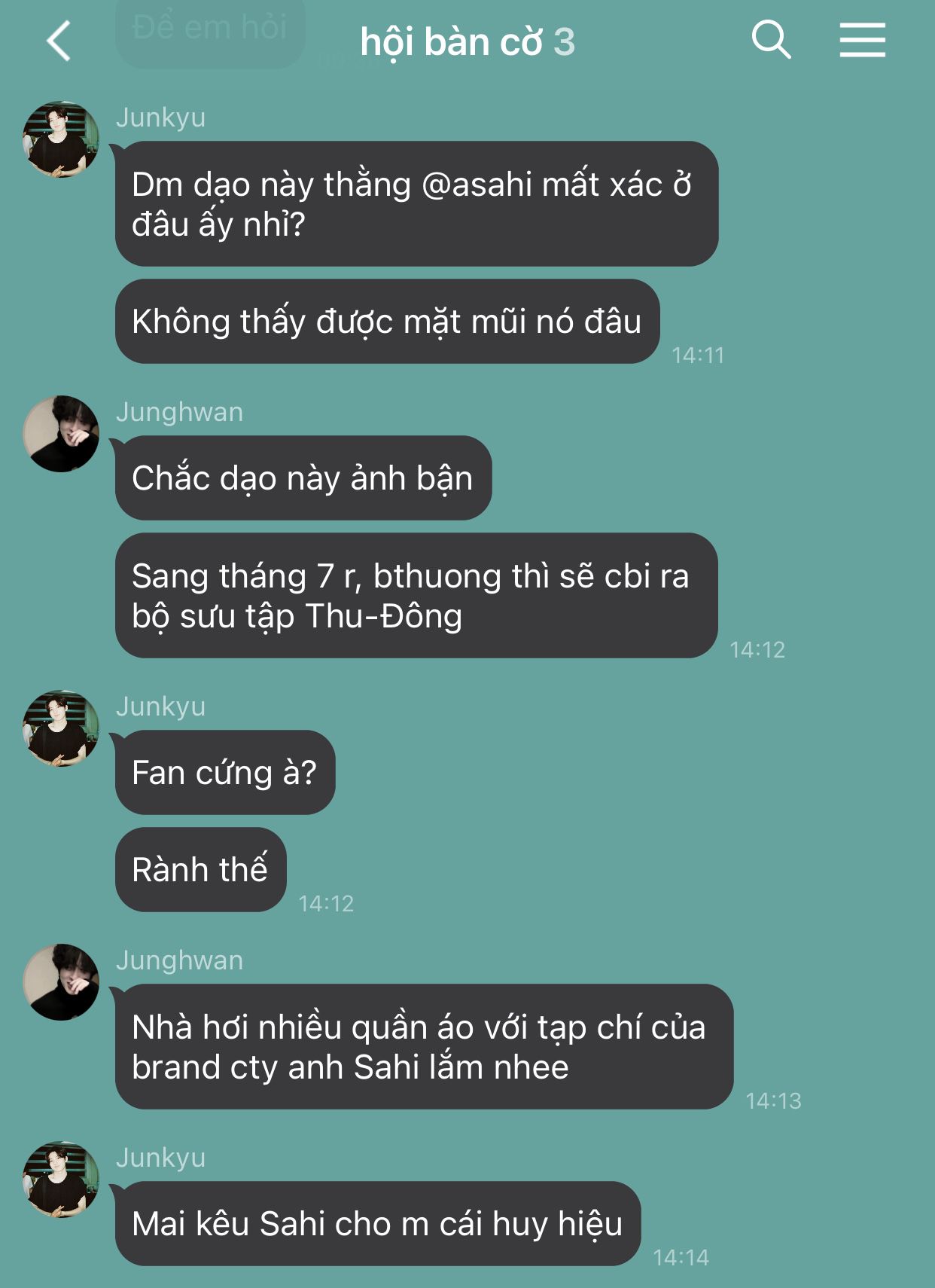935x1288 pixels.
Task: Select the message Không thấy được mặt mũi
Action: 388,322
